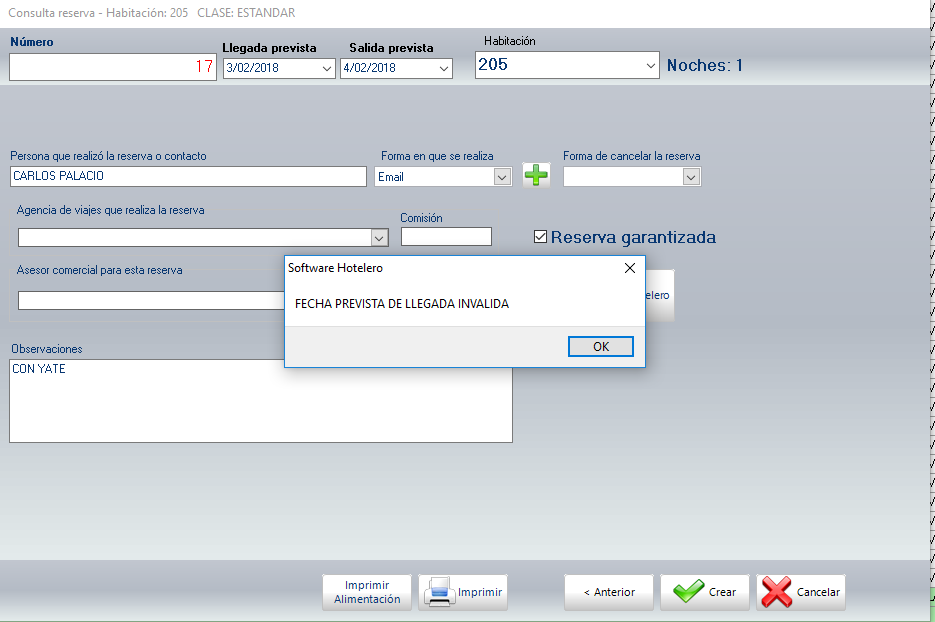Close the Software Hotelero dialog with X
935x622 pixels.
coord(629,268)
